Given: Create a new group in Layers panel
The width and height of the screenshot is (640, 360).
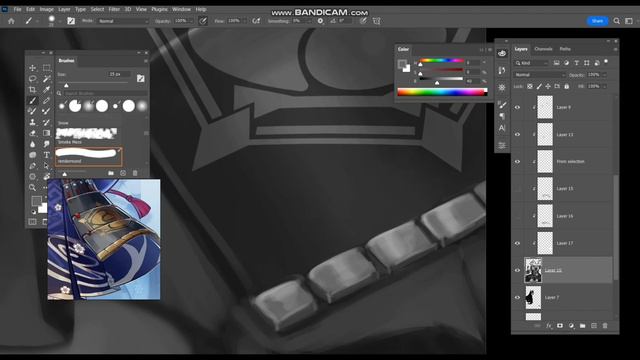Looking at the screenshot, I should [x=582, y=326].
